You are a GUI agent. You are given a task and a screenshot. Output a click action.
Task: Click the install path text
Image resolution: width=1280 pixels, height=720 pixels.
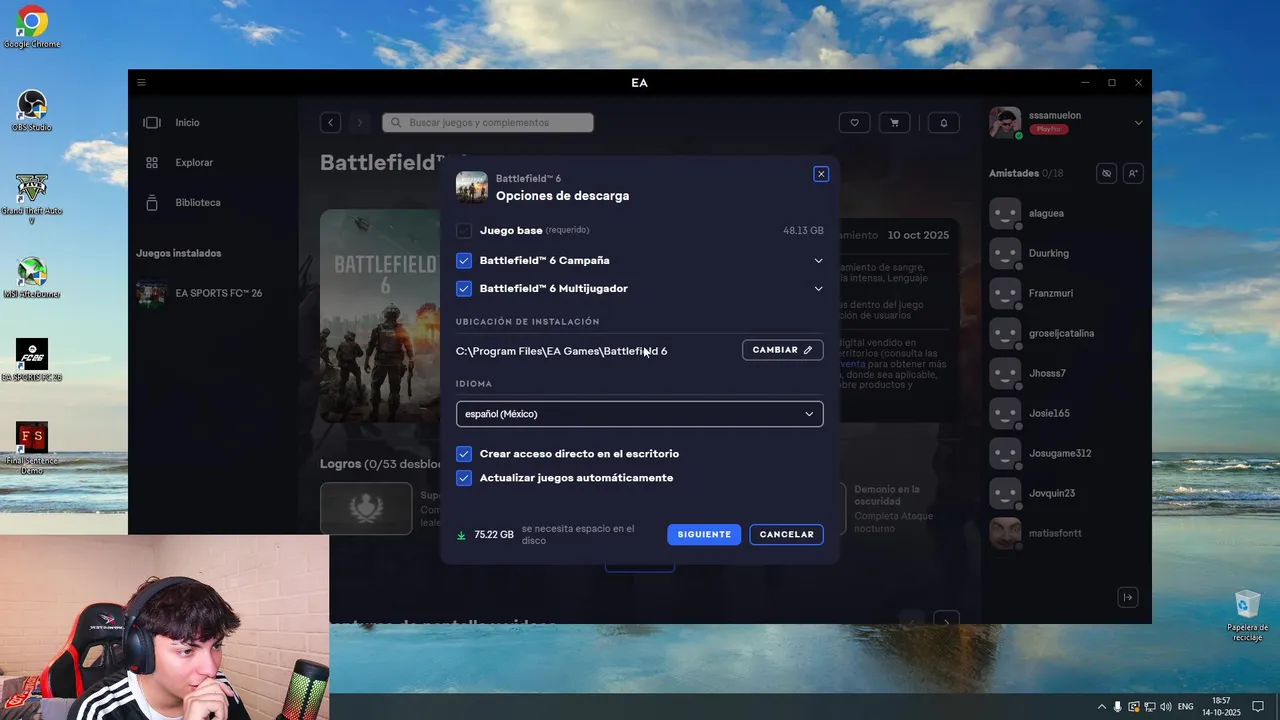click(x=561, y=351)
